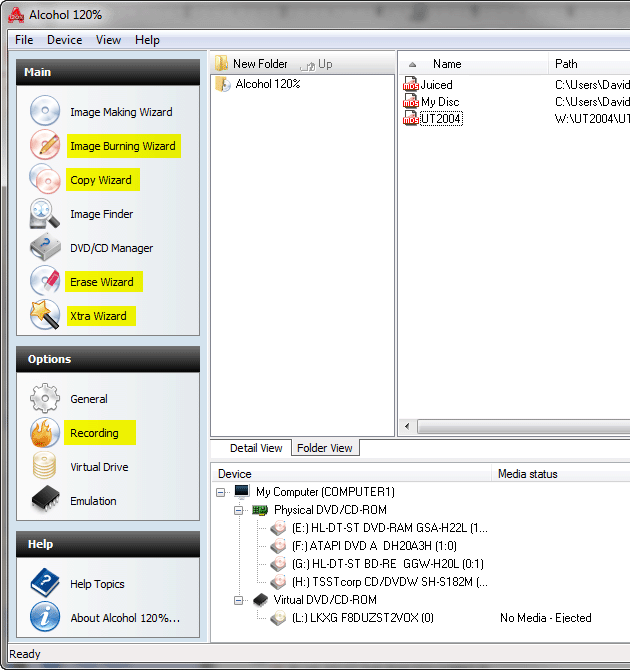Viewport: 630px width, 670px height.
Task: Switch to the Detail View tab
Action: (x=256, y=448)
